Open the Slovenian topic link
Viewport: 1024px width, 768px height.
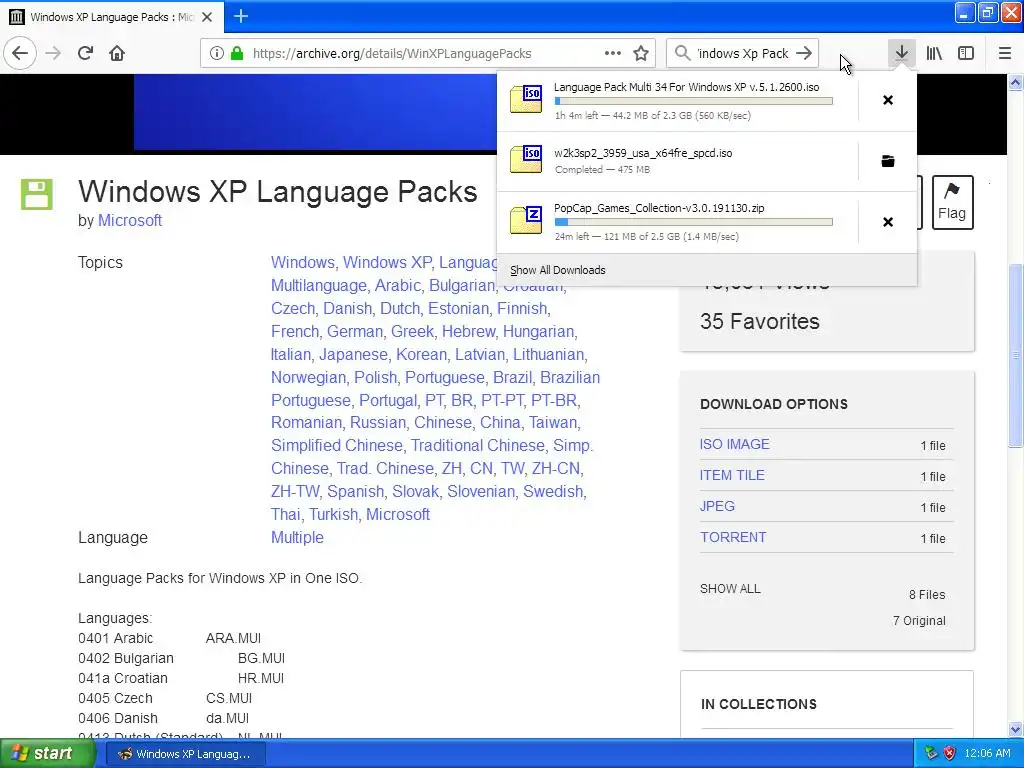[x=481, y=491]
